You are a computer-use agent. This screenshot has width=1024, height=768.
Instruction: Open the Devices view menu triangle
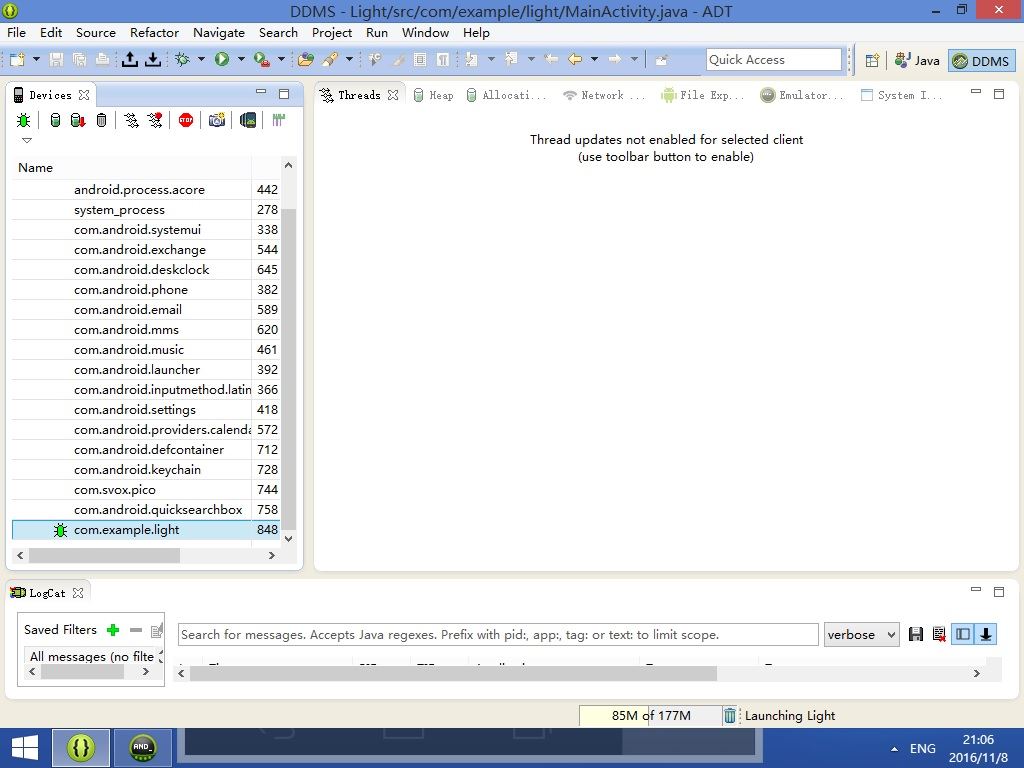27,140
